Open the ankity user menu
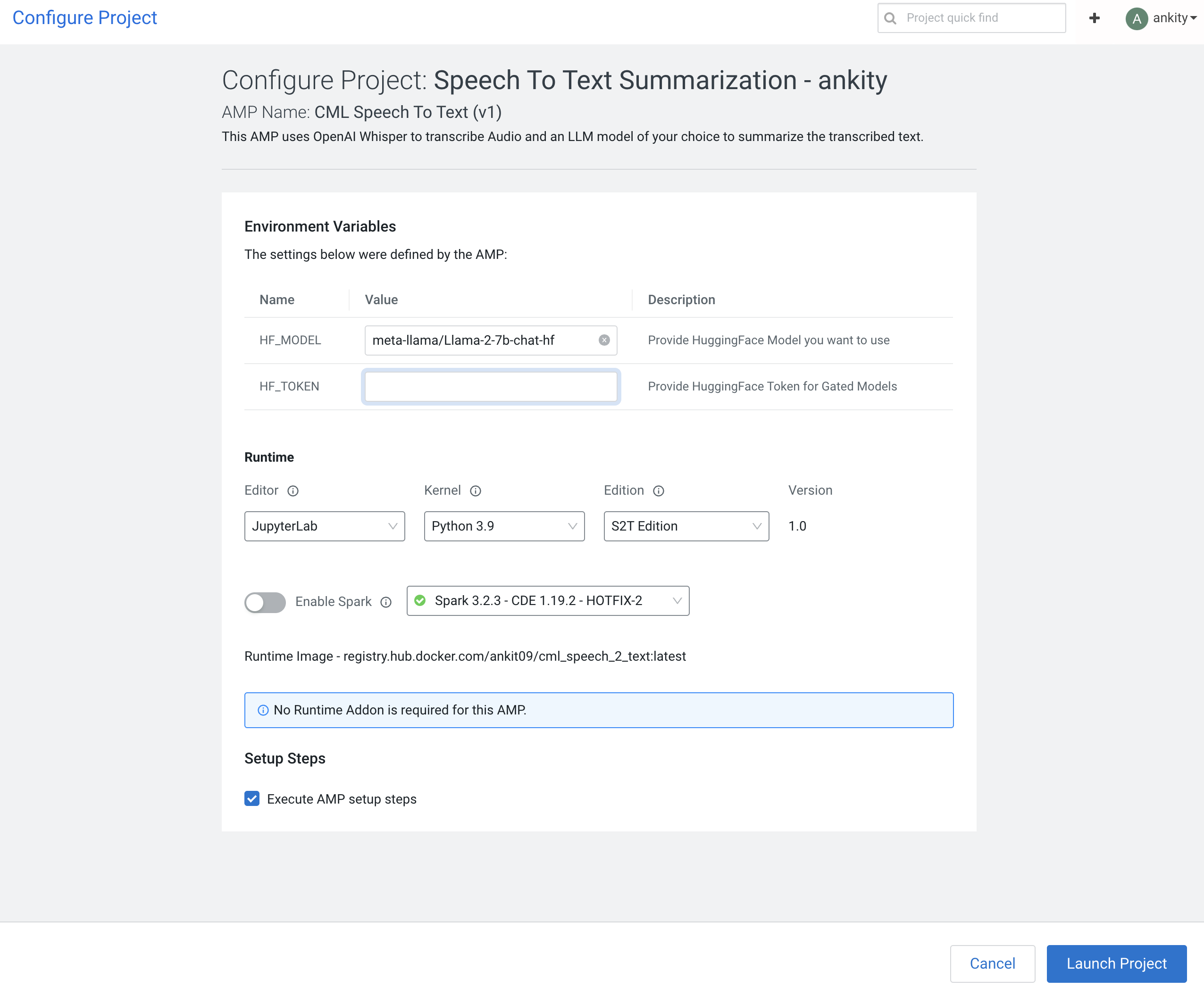The height and width of the screenshot is (996, 1204). click(1174, 18)
